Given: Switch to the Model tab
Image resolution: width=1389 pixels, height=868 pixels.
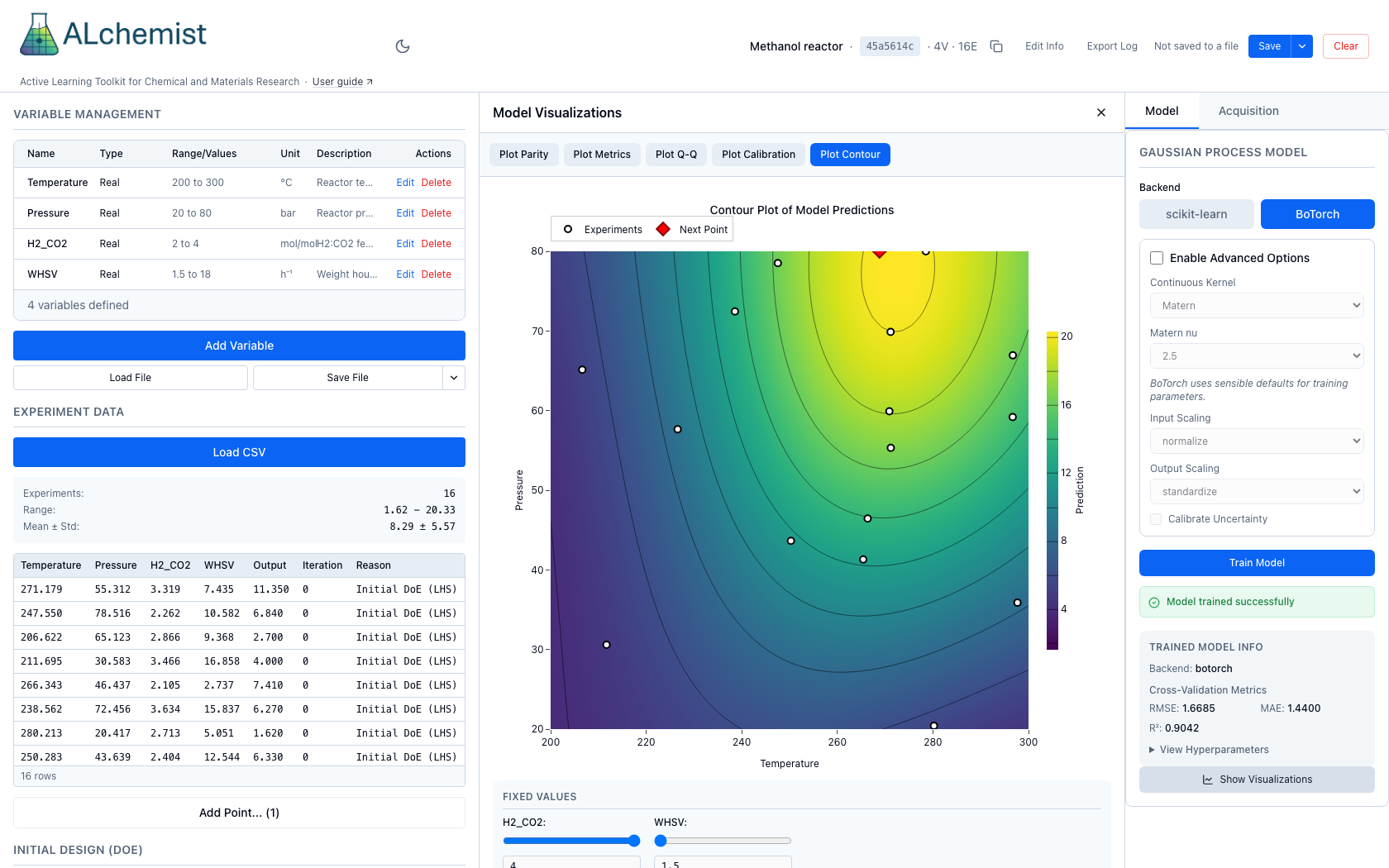Looking at the screenshot, I should point(1162,111).
